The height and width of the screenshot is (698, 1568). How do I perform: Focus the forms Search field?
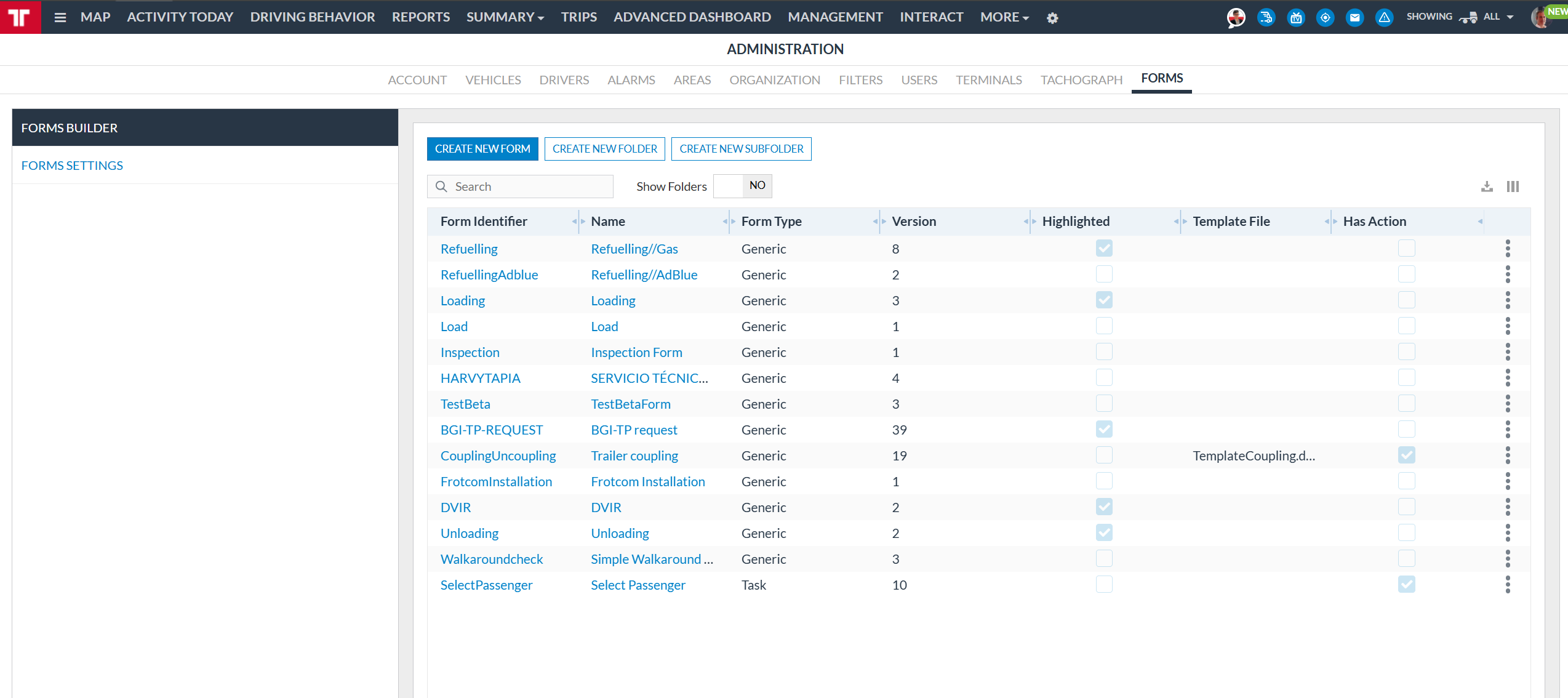tap(520, 187)
